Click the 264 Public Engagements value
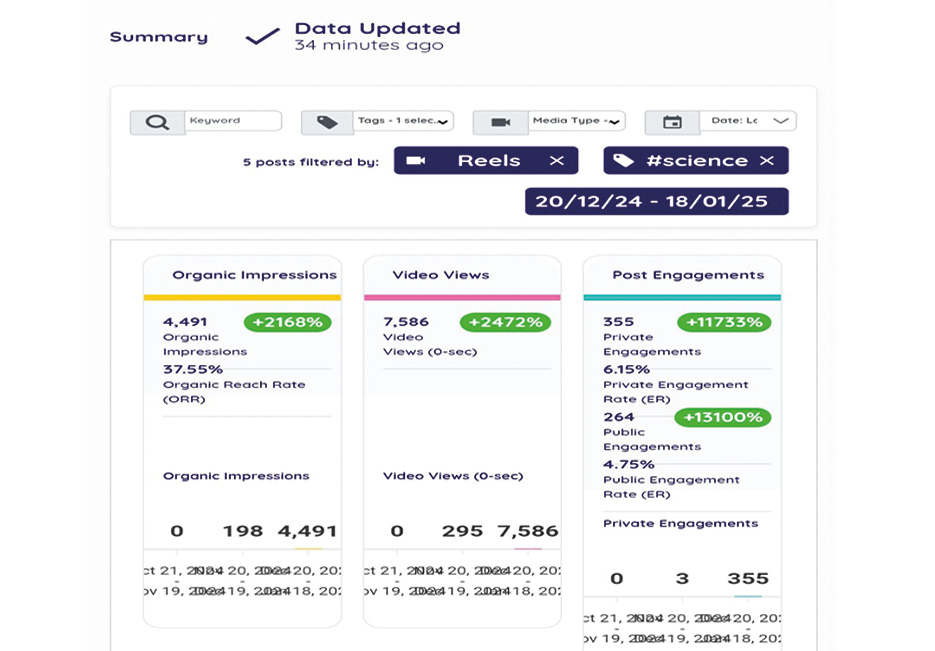 click(x=618, y=417)
